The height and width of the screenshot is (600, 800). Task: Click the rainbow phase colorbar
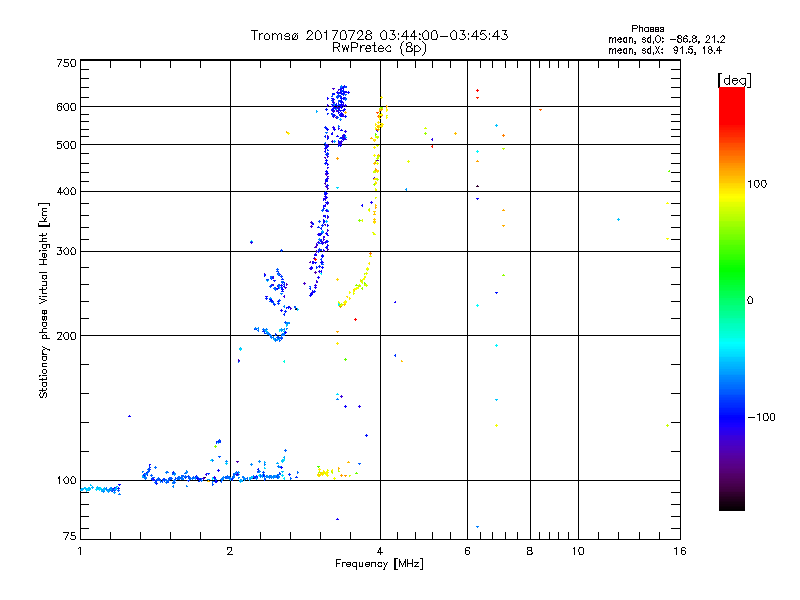click(732, 299)
